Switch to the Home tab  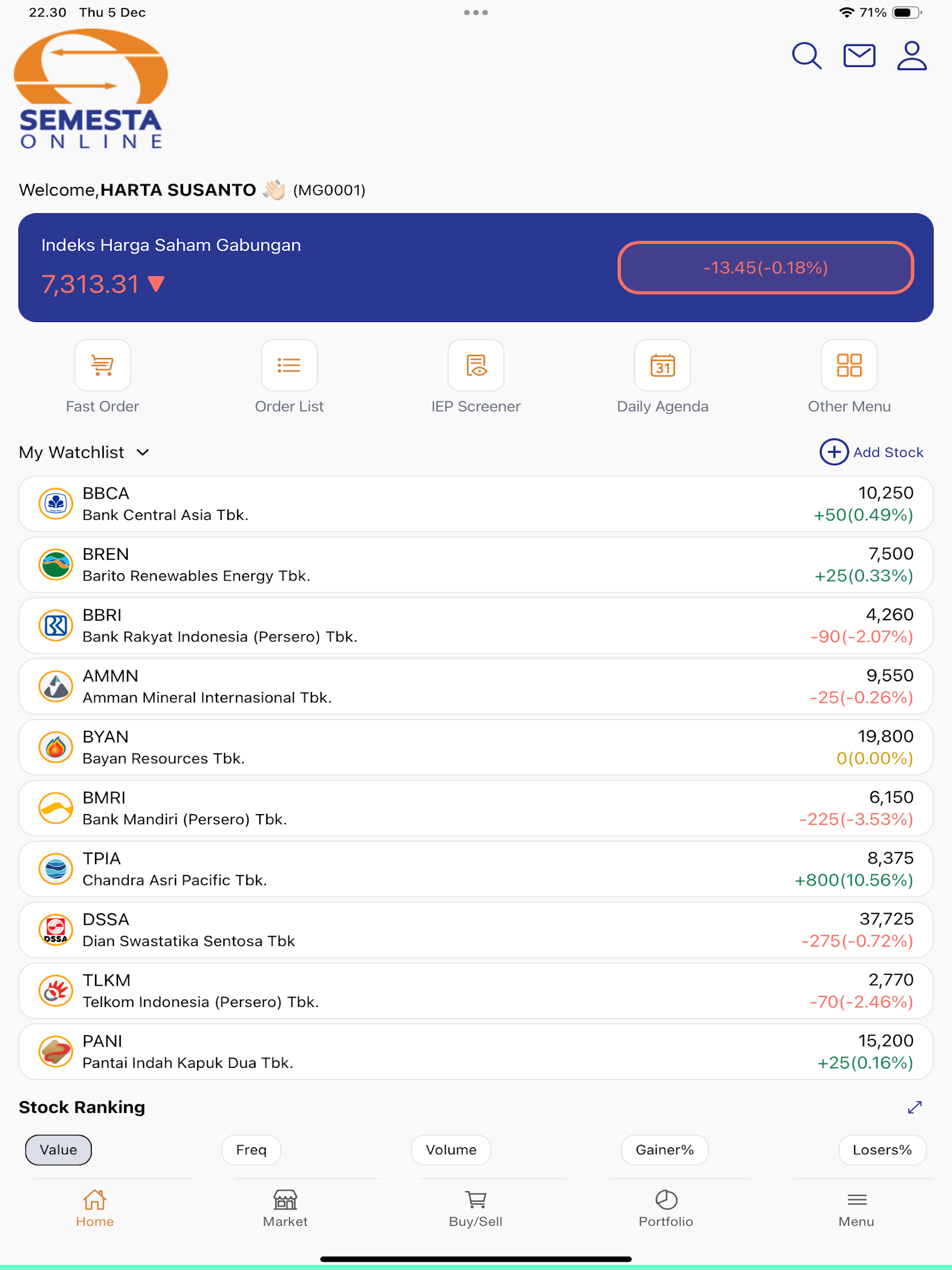click(95, 1209)
